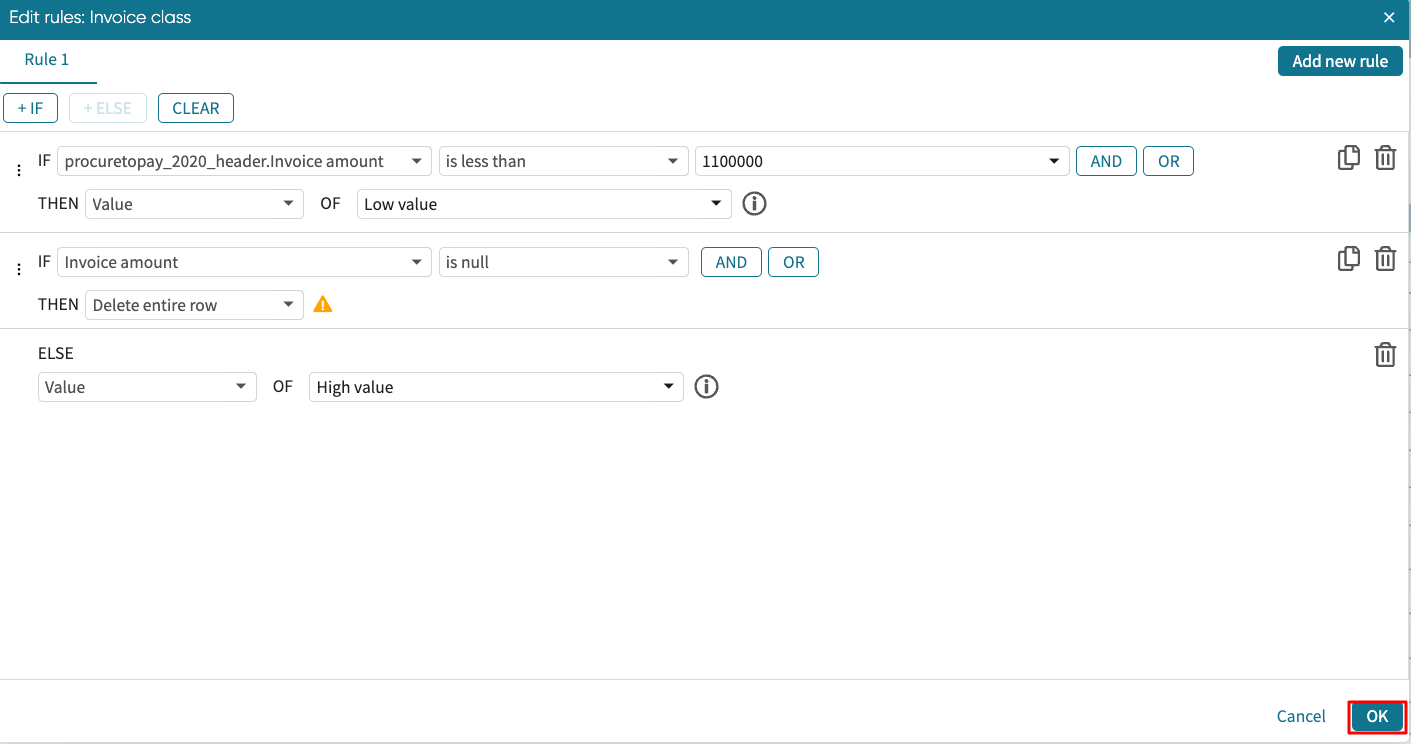Delete the 'is null' condition row
1411x744 pixels.
click(x=1385, y=259)
